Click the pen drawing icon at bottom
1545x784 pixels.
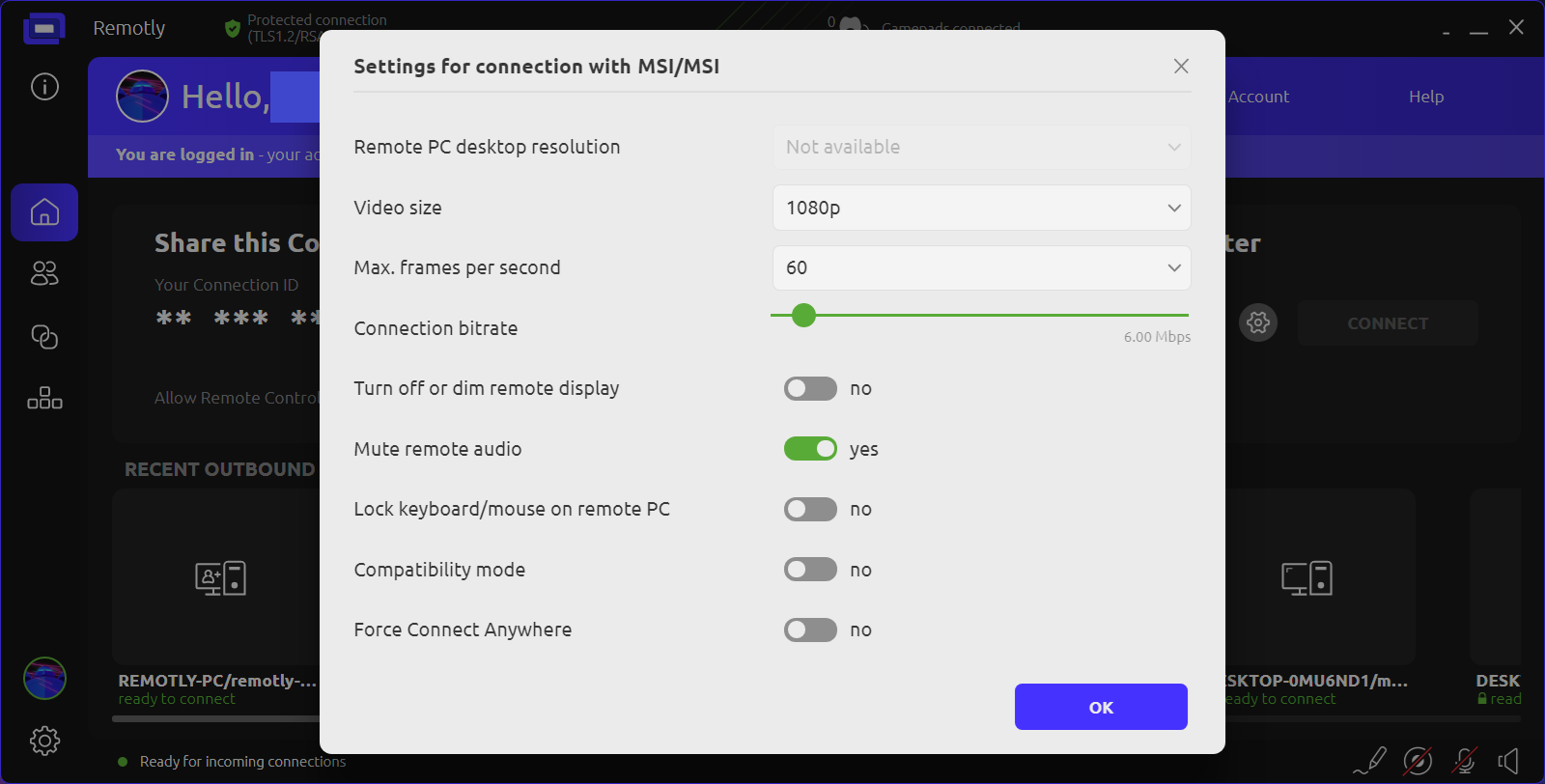click(1370, 761)
